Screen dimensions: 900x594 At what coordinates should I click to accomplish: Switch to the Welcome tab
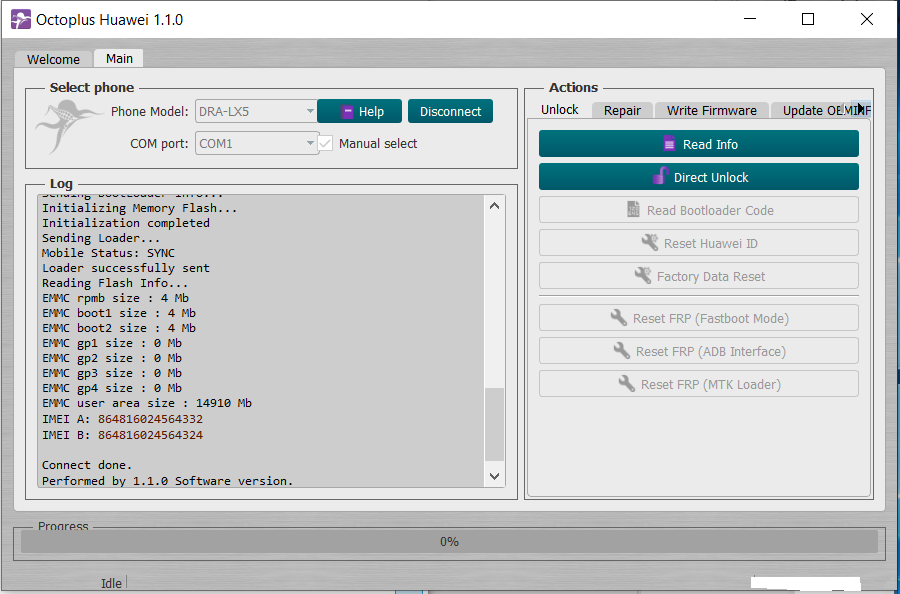point(53,59)
